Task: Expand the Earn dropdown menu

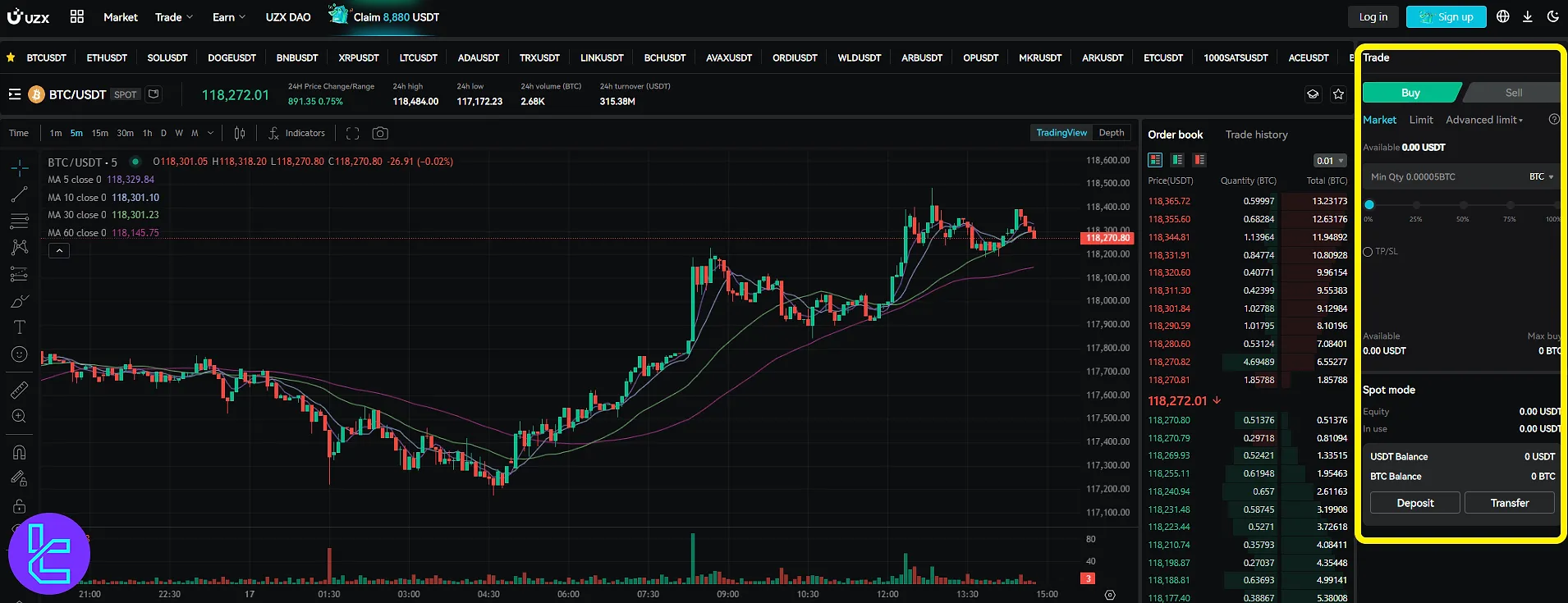Action: coord(229,16)
